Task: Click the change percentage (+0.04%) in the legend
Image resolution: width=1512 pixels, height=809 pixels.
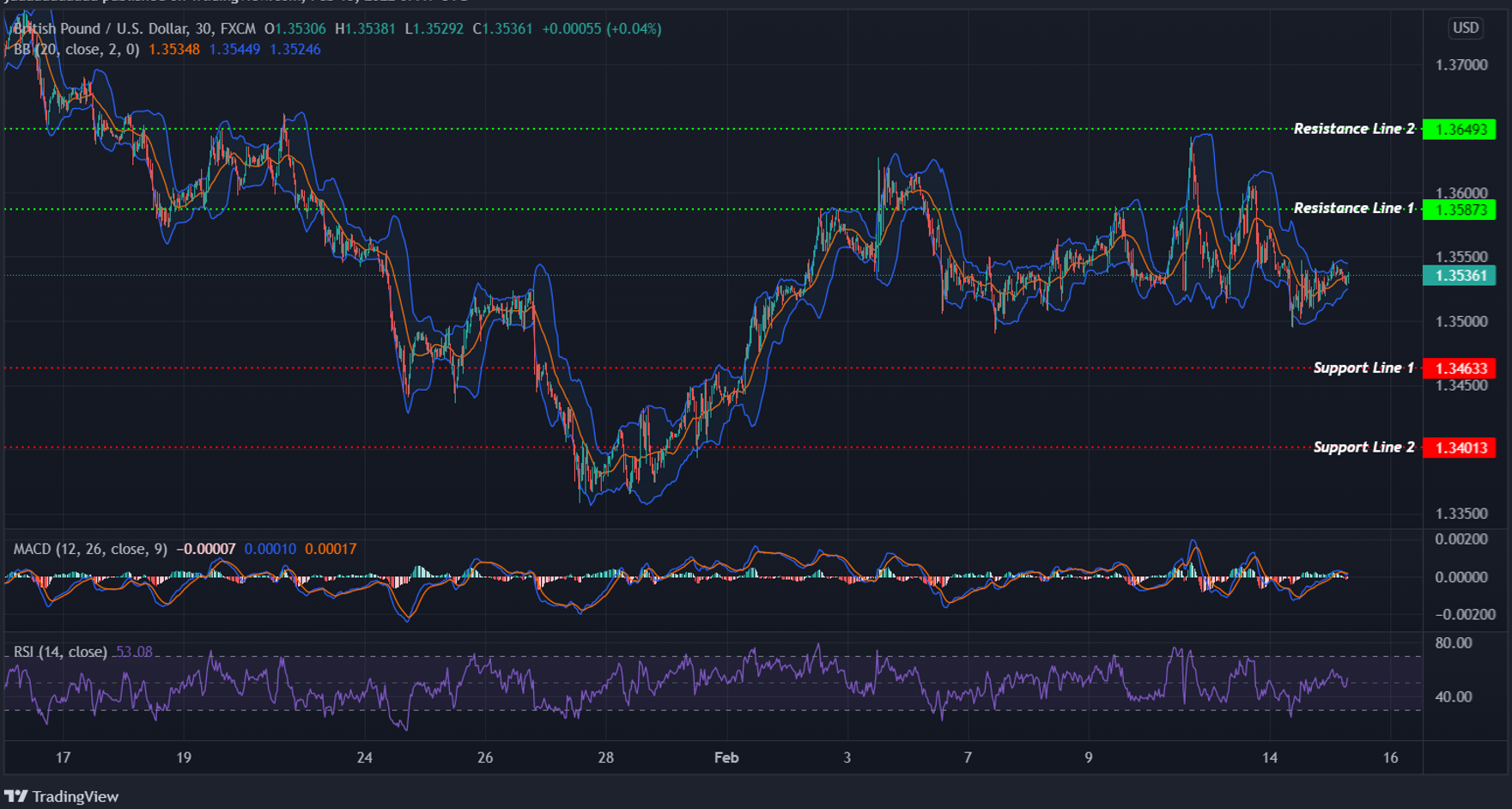Action: 634,28
